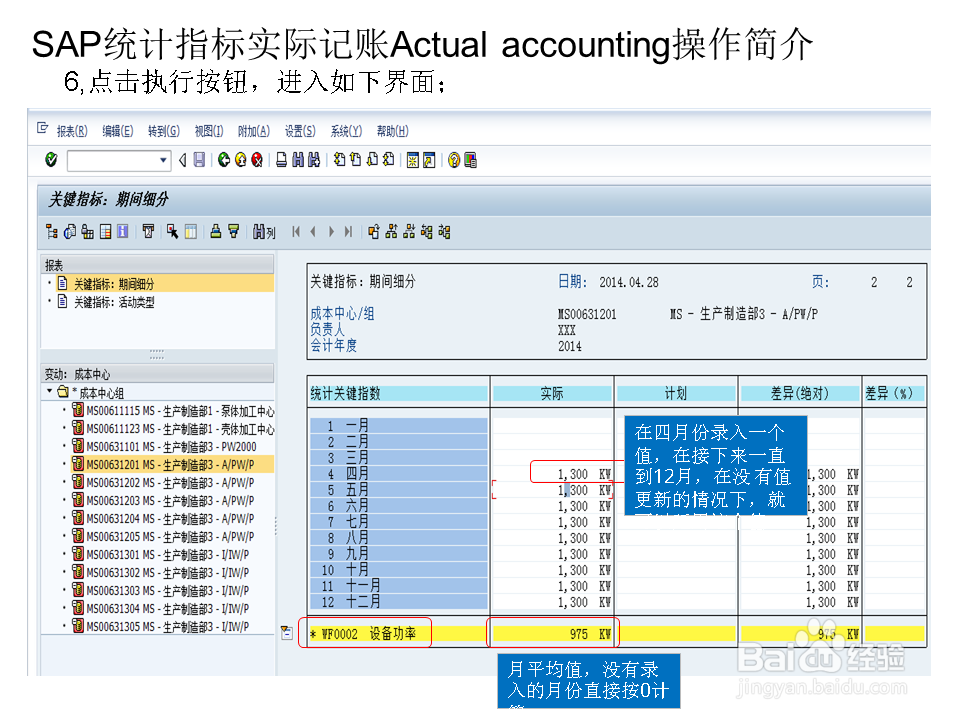Click the navigation tree on/off icon
This screenshot has width=960, height=720.
pyautogui.click(x=51, y=231)
